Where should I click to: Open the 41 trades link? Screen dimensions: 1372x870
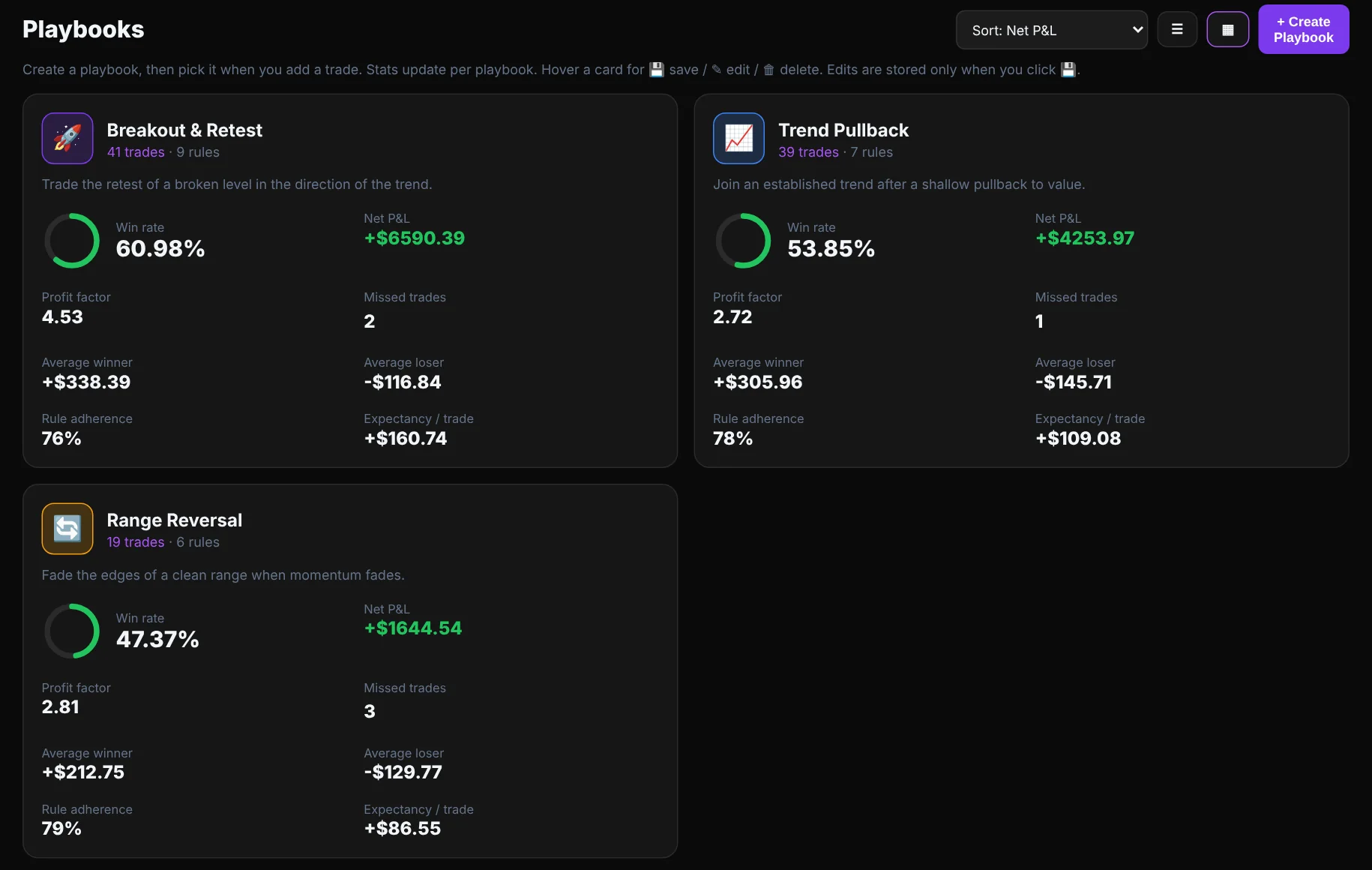click(x=136, y=152)
